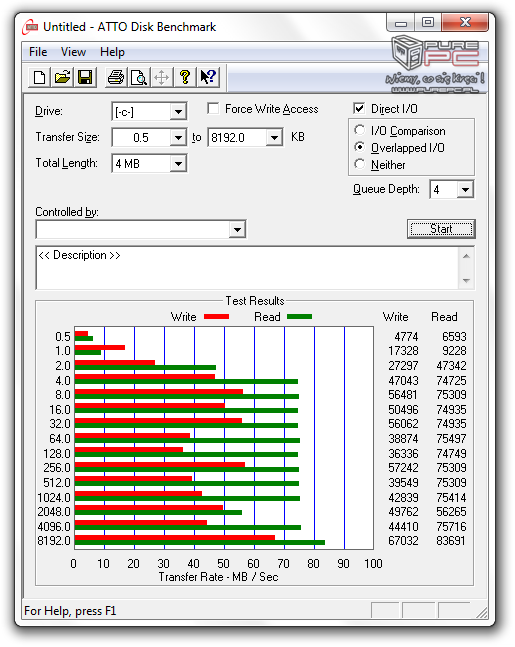Click the 1.0 row write value 17328
515x647 pixels.
pyautogui.click(x=403, y=351)
